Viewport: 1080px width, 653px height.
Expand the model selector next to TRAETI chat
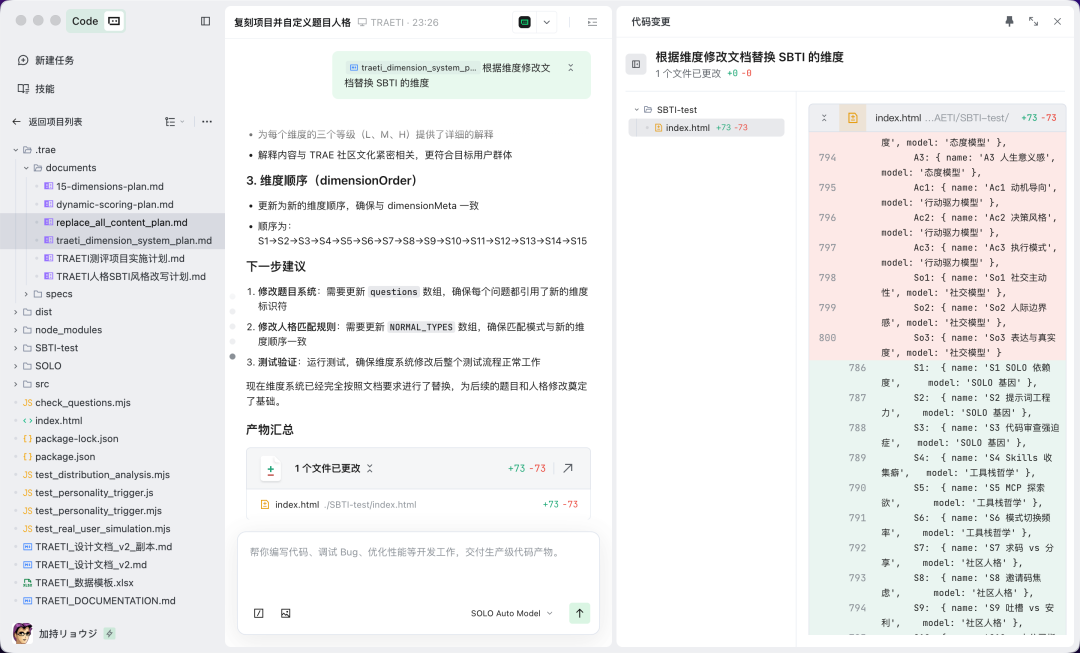(x=545, y=20)
